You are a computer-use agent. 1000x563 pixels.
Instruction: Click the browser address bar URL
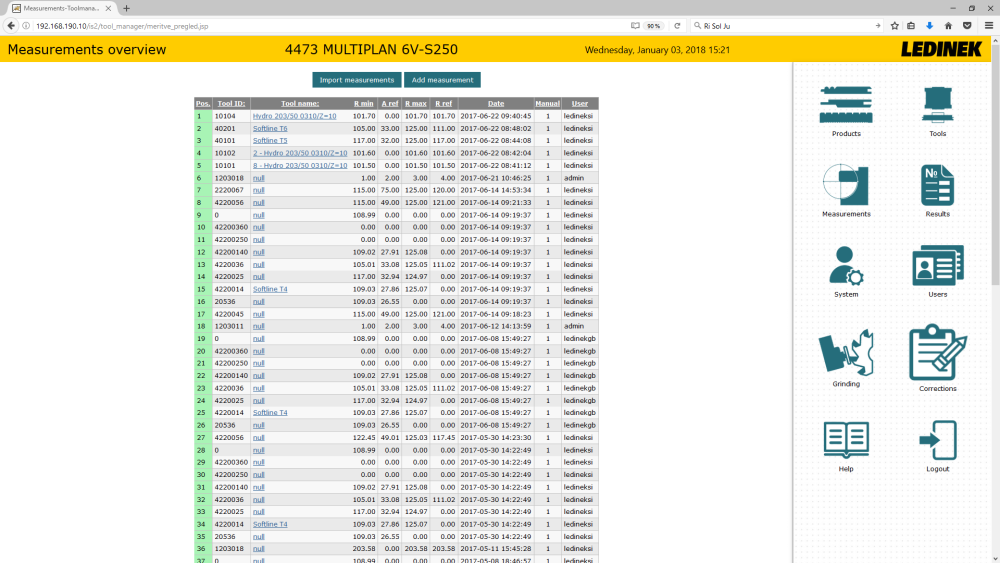[122, 26]
